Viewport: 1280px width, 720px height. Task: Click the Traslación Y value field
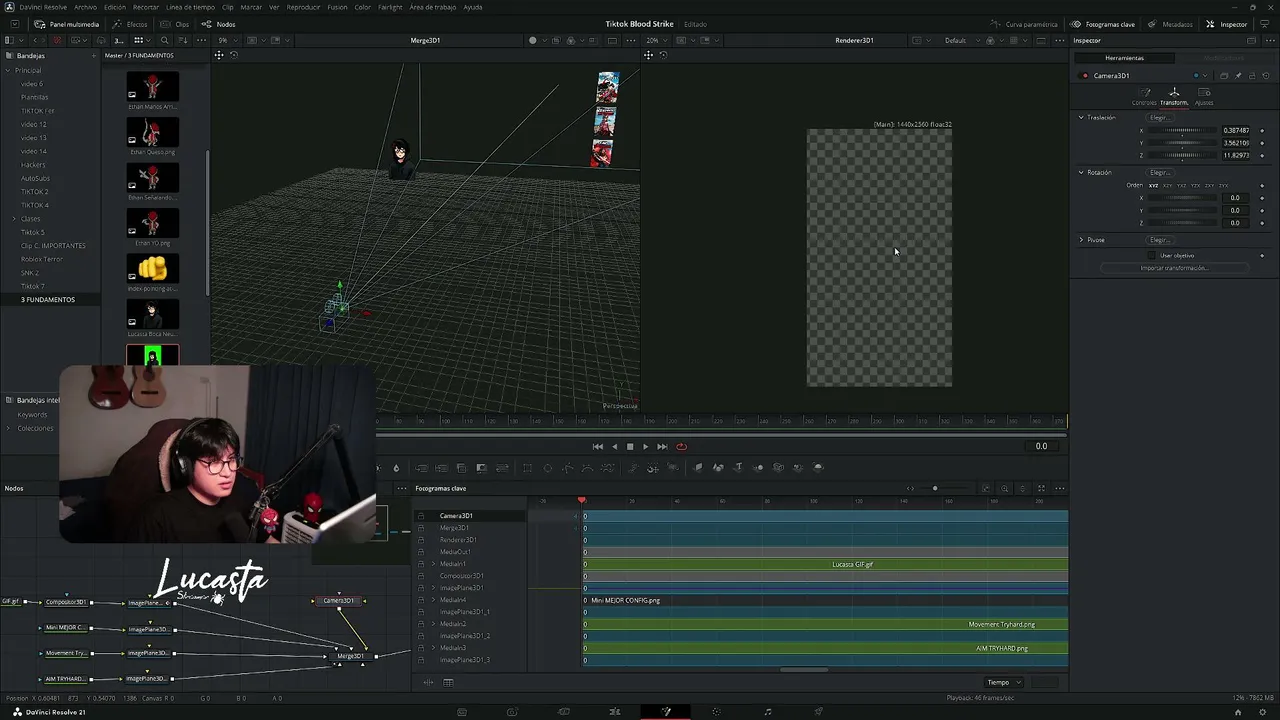coord(1236,143)
